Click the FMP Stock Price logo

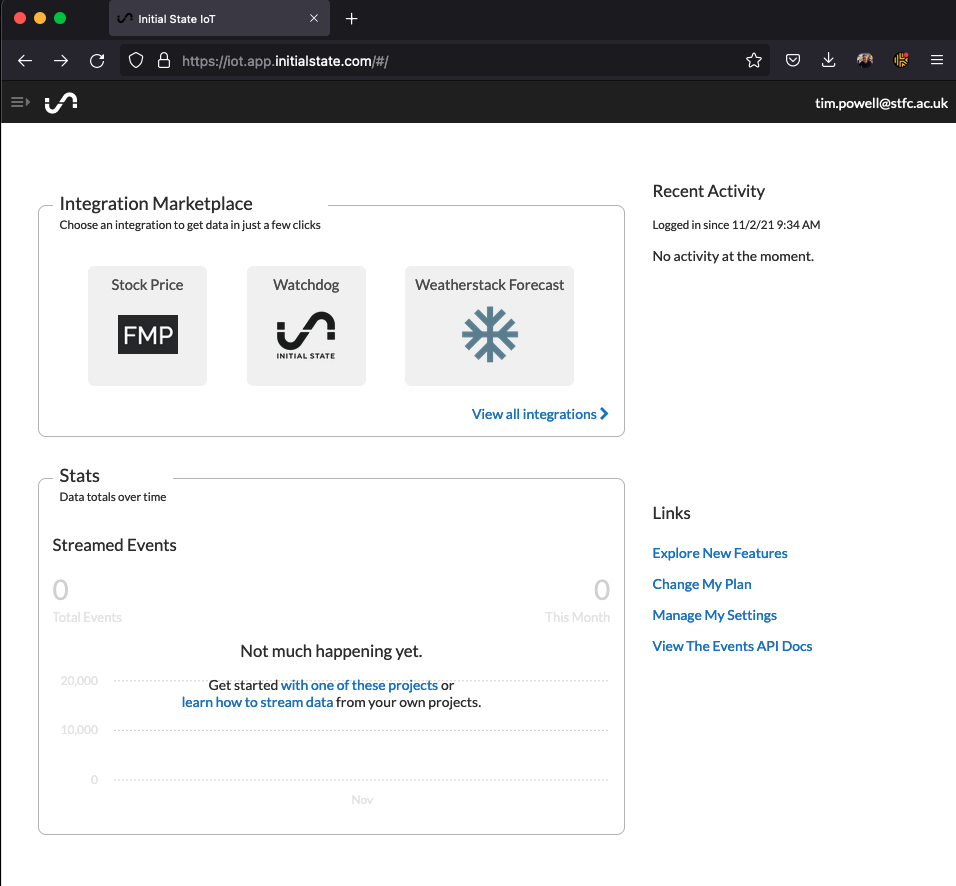pyautogui.click(x=148, y=334)
